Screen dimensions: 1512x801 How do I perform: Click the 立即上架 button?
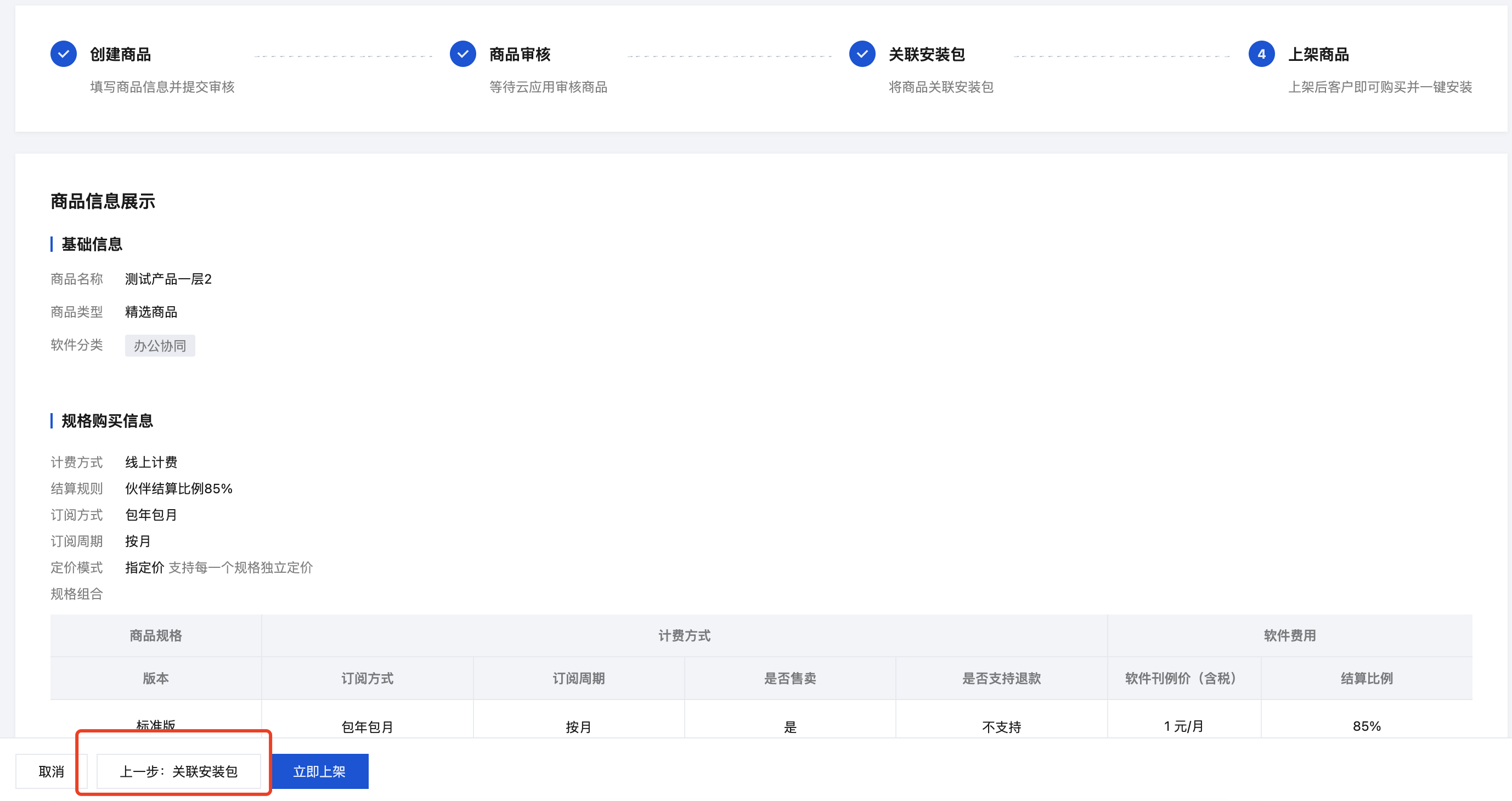[319, 771]
